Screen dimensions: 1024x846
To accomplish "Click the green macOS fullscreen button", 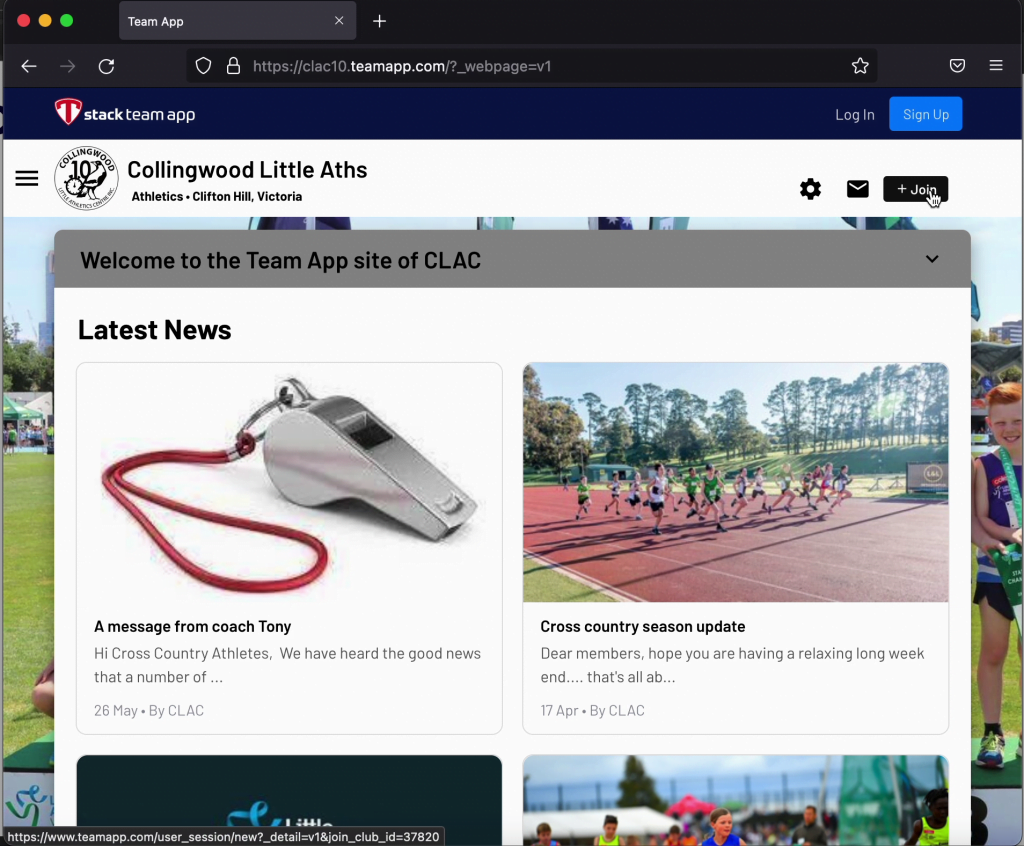I will click(67, 20).
